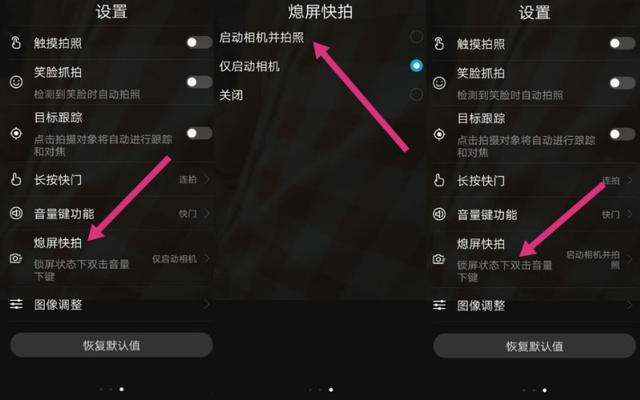The width and height of the screenshot is (640, 400).
Task: Select the 启动相机并拍照 radio option
Action: tap(416, 37)
